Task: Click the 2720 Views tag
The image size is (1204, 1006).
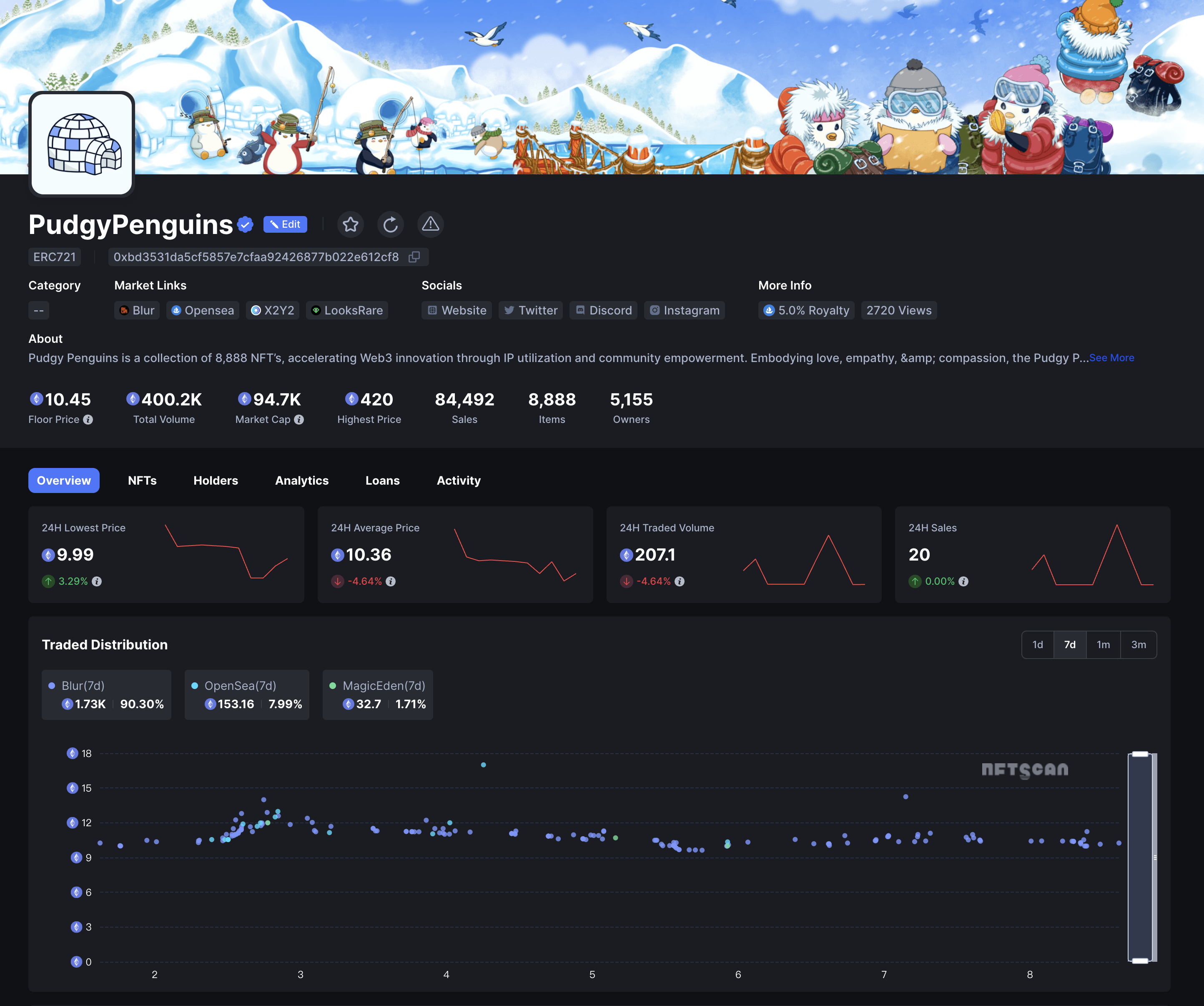Action: coord(898,310)
